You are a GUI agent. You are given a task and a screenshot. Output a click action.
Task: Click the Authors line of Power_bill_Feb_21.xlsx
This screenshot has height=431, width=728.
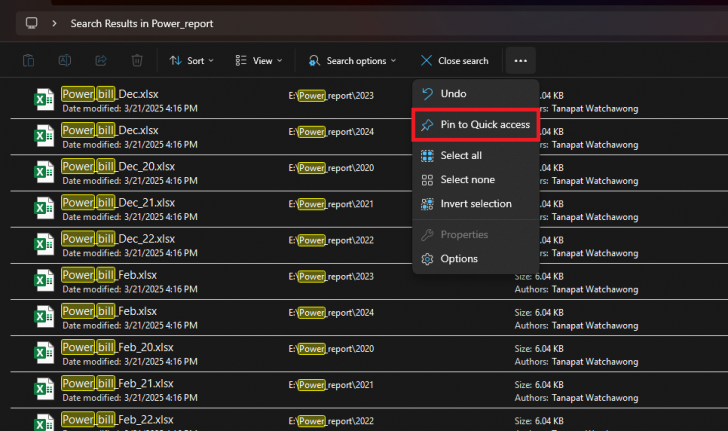[x=576, y=398]
